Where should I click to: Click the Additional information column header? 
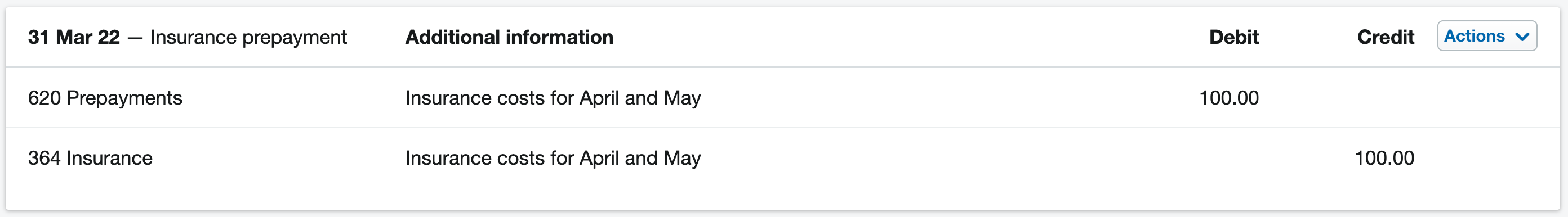click(509, 37)
